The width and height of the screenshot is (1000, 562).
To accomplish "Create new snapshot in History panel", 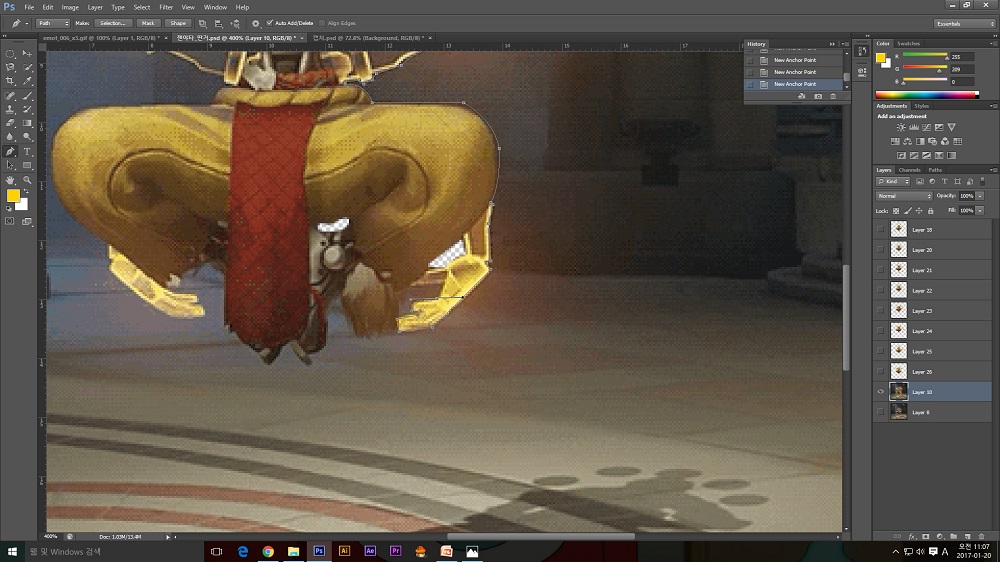I will tap(818, 96).
